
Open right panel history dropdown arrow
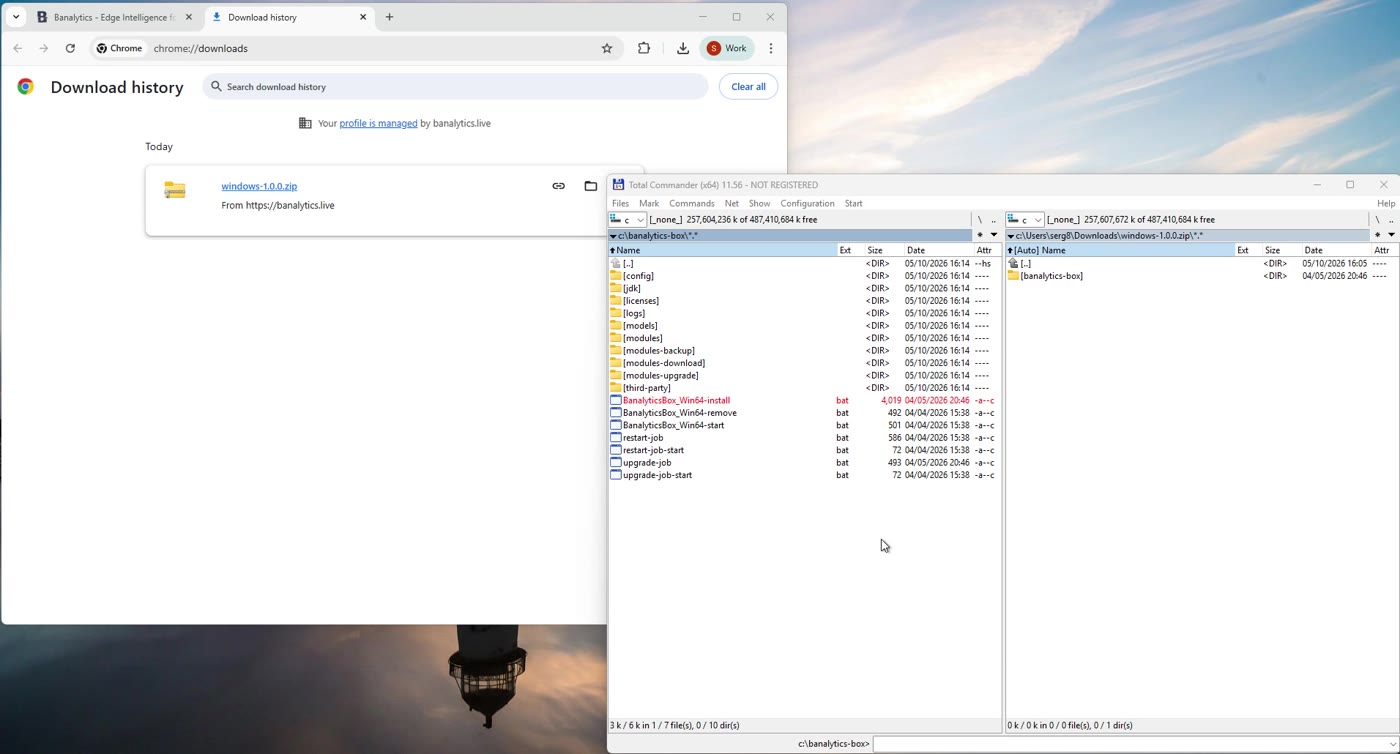pos(1391,235)
